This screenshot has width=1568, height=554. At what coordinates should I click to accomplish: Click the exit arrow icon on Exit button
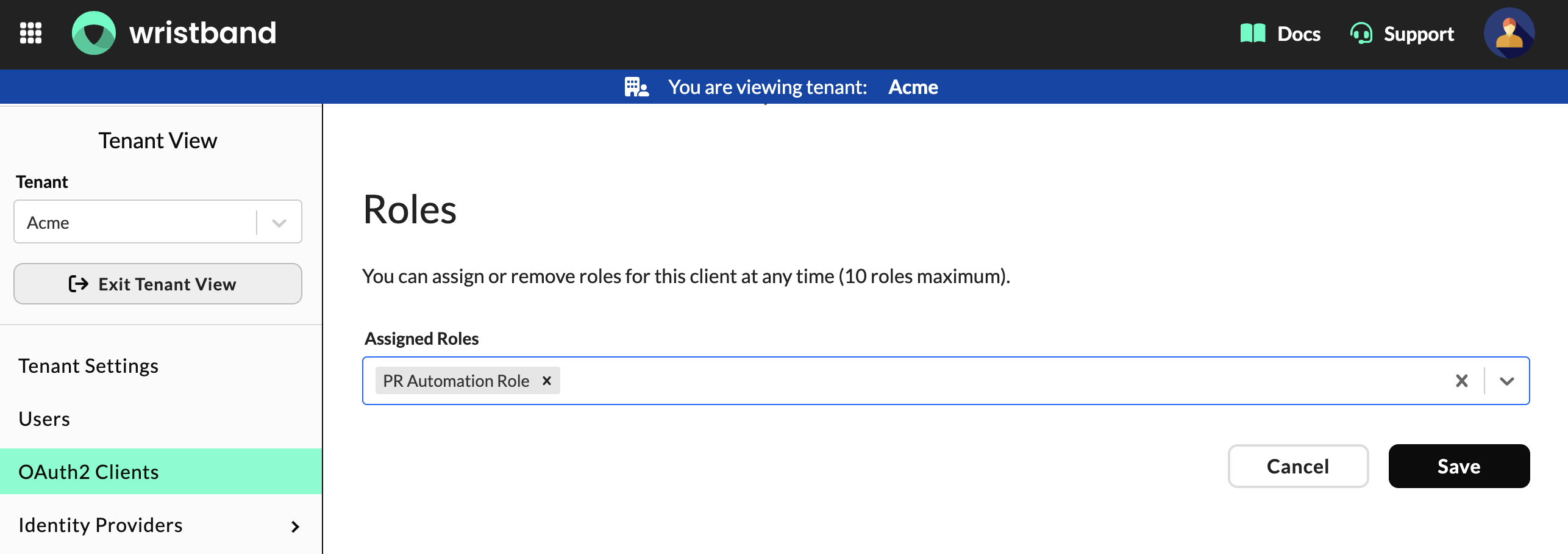(x=79, y=284)
